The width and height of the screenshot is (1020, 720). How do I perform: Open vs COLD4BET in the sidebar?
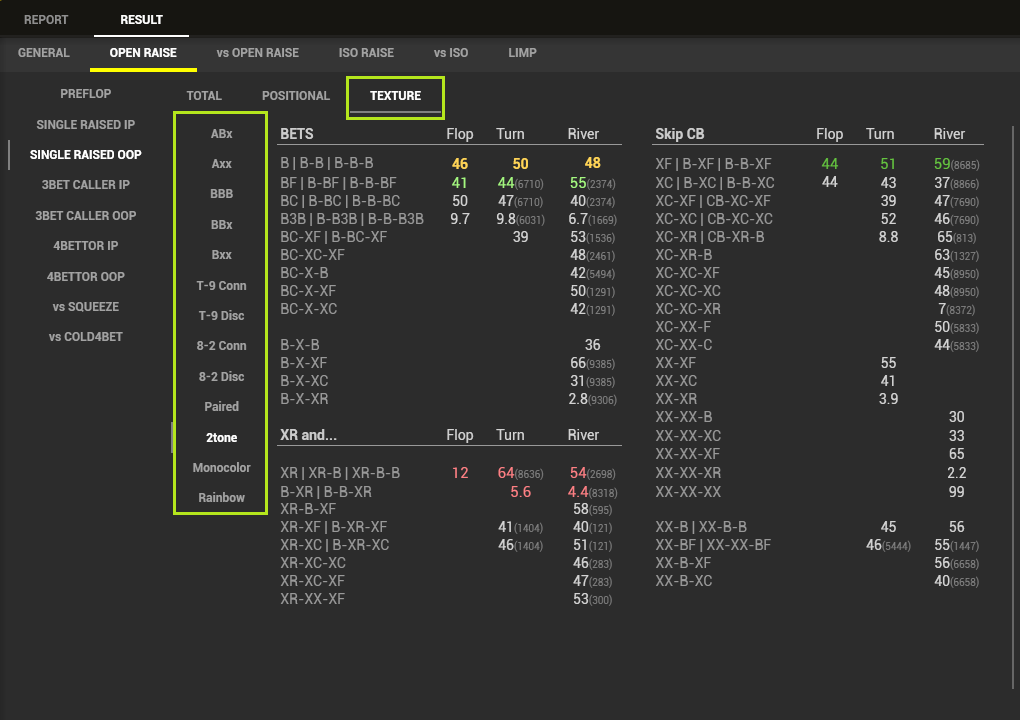tap(85, 337)
